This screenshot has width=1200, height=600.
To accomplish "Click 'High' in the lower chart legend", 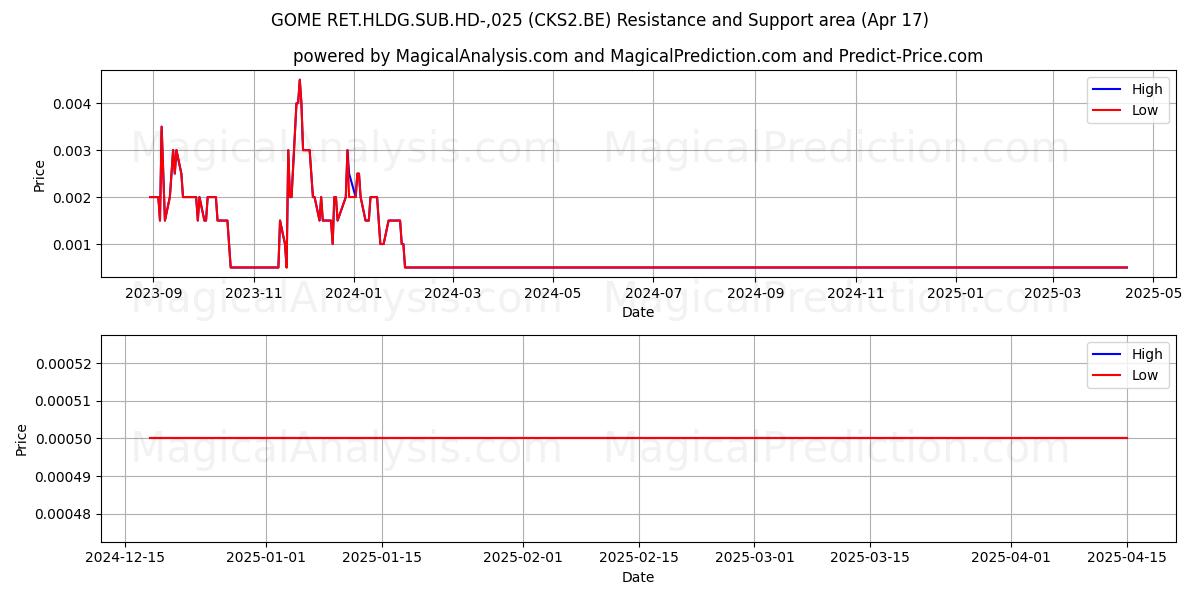I will pyautogui.click(x=1147, y=354).
